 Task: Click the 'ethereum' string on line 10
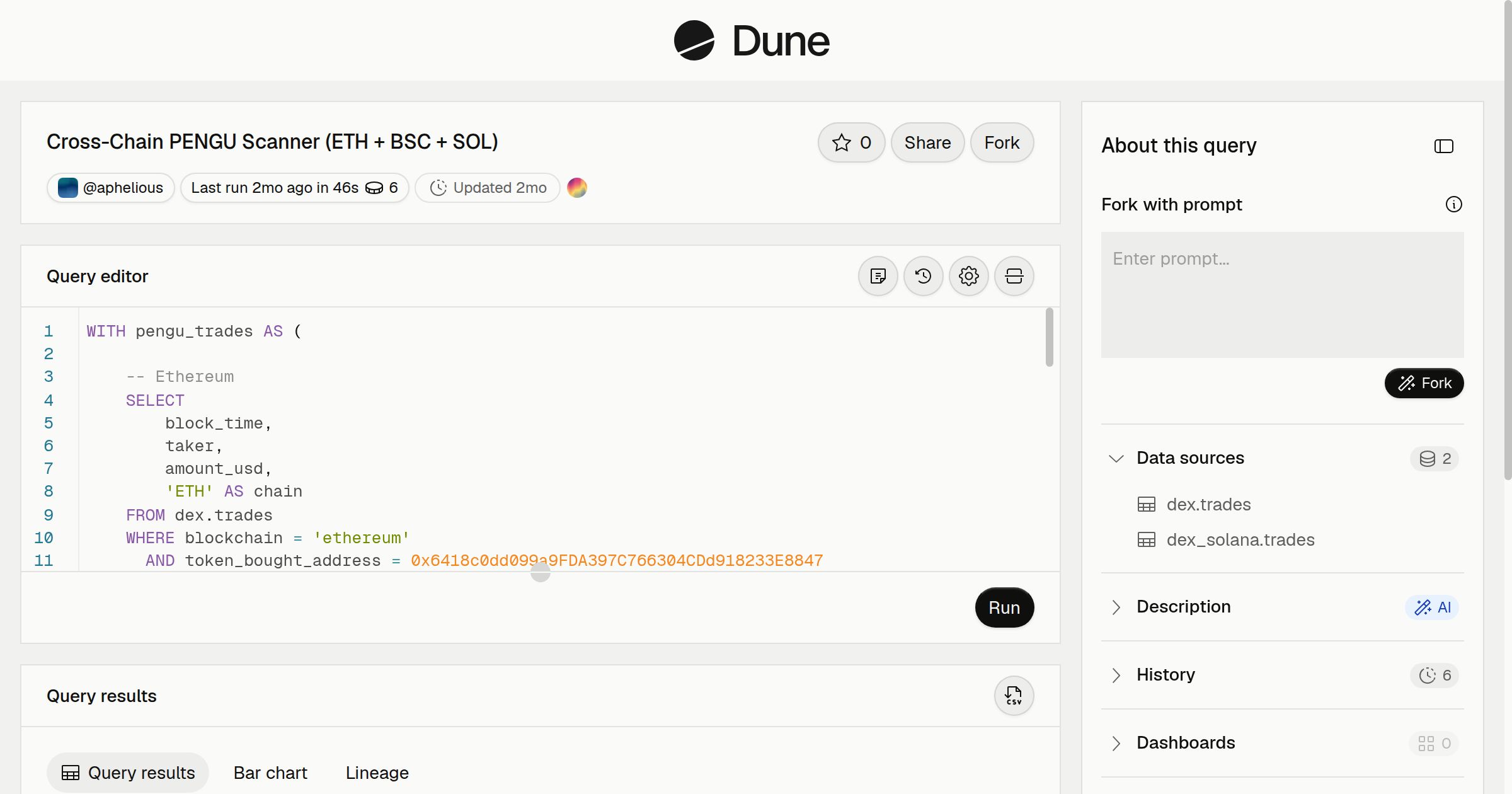click(362, 538)
